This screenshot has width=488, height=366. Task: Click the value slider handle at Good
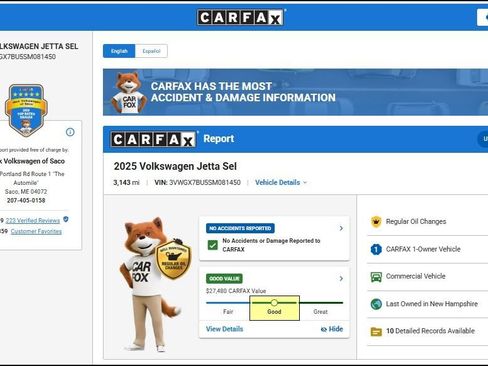[x=274, y=303]
